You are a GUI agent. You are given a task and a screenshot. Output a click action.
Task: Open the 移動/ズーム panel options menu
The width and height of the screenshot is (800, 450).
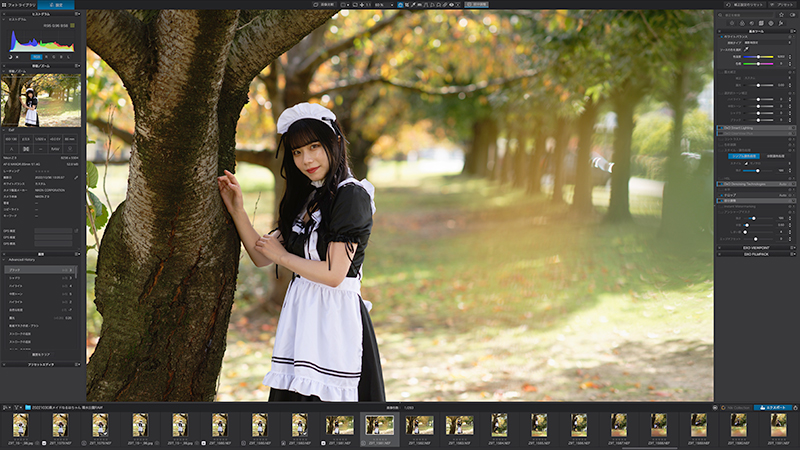pyautogui.click(x=78, y=66)
